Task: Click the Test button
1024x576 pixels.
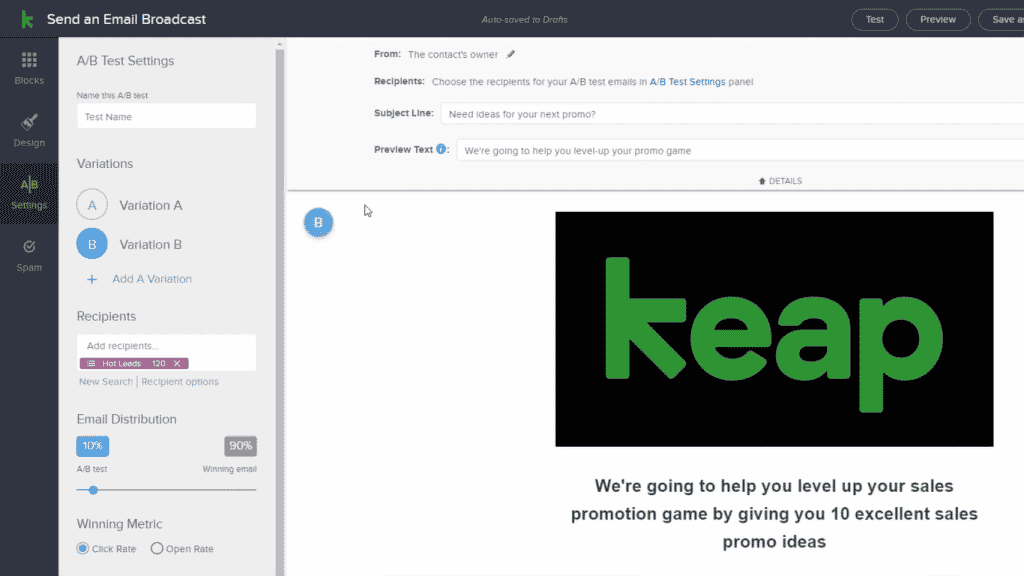Action: click(875, 19)
